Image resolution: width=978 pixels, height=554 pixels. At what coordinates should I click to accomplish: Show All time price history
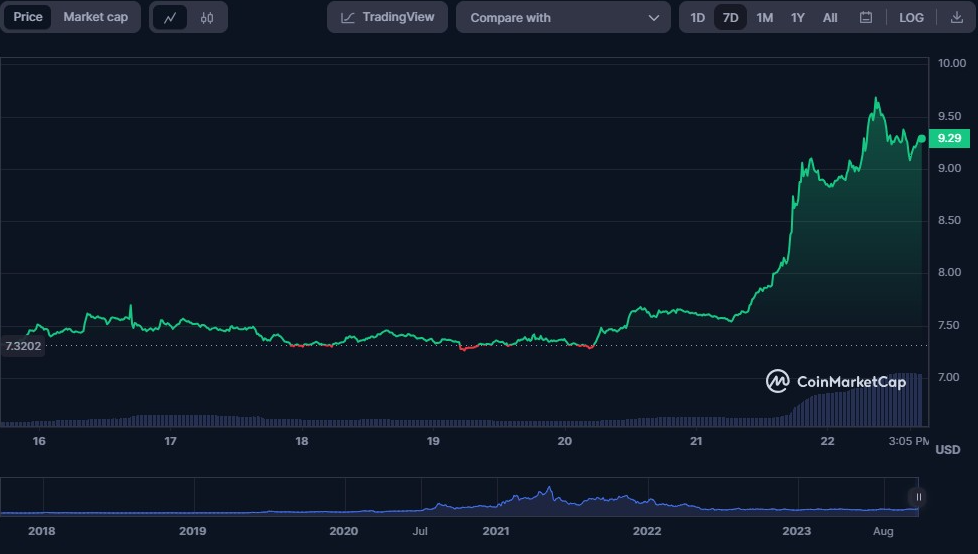point(830,18)
